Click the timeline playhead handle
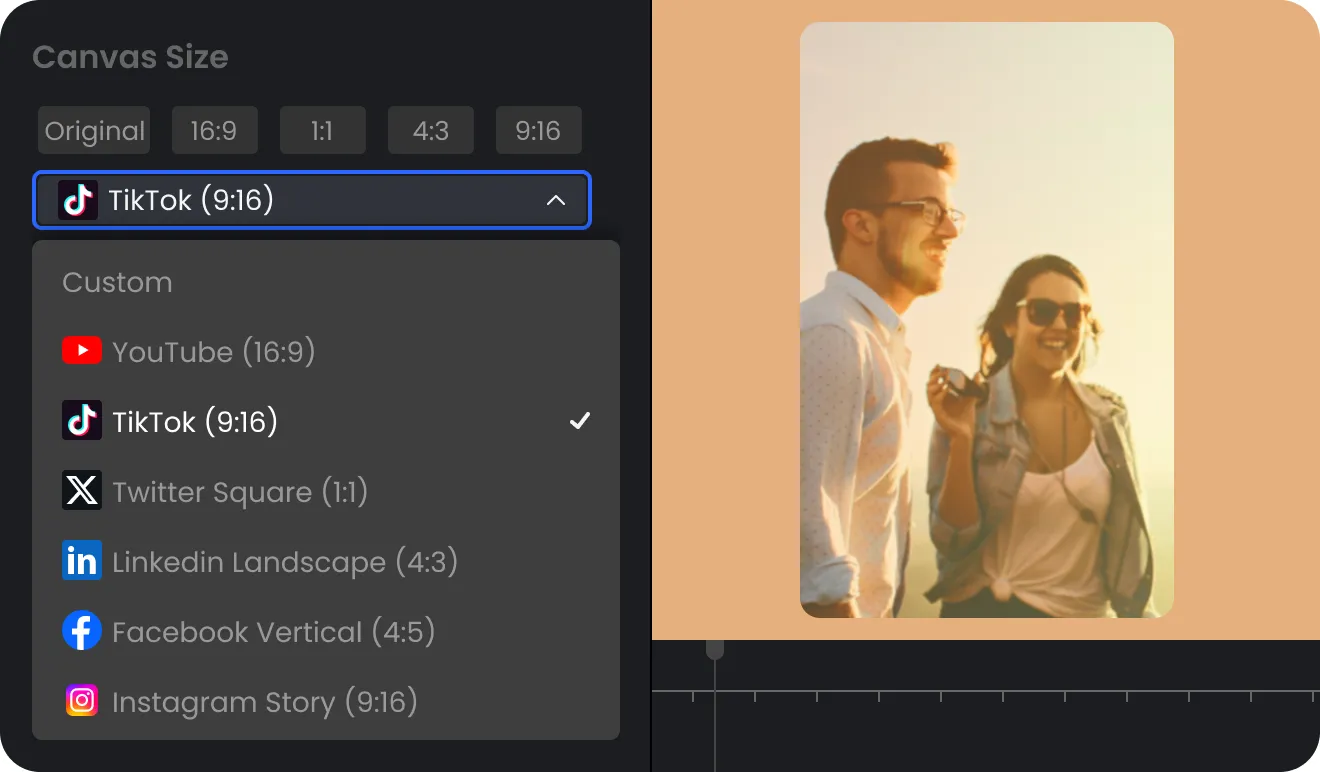The width and height of the screenshot is (1320, 772). click(715, 650)
